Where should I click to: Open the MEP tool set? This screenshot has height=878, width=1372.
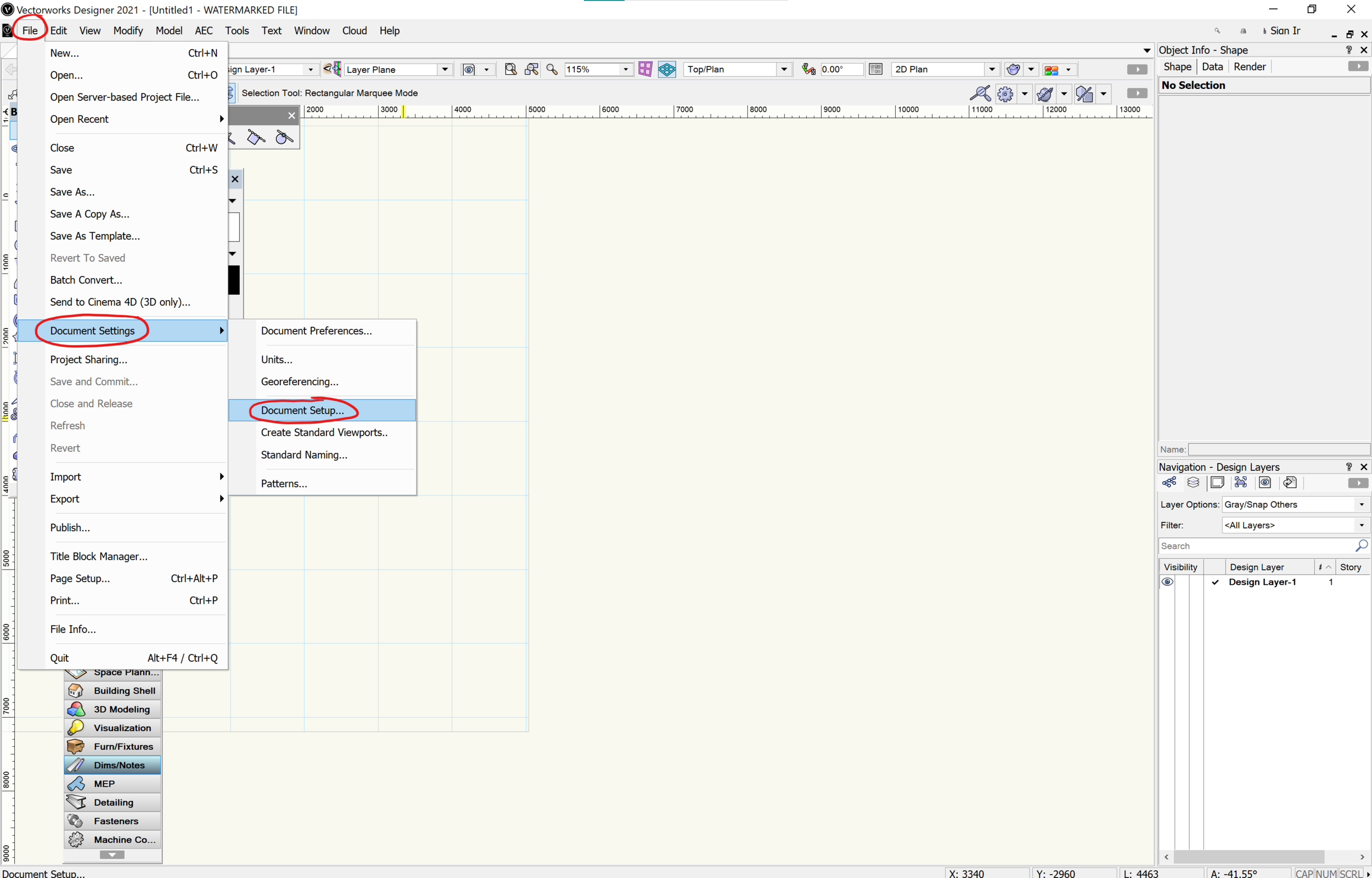pos(113,784)
